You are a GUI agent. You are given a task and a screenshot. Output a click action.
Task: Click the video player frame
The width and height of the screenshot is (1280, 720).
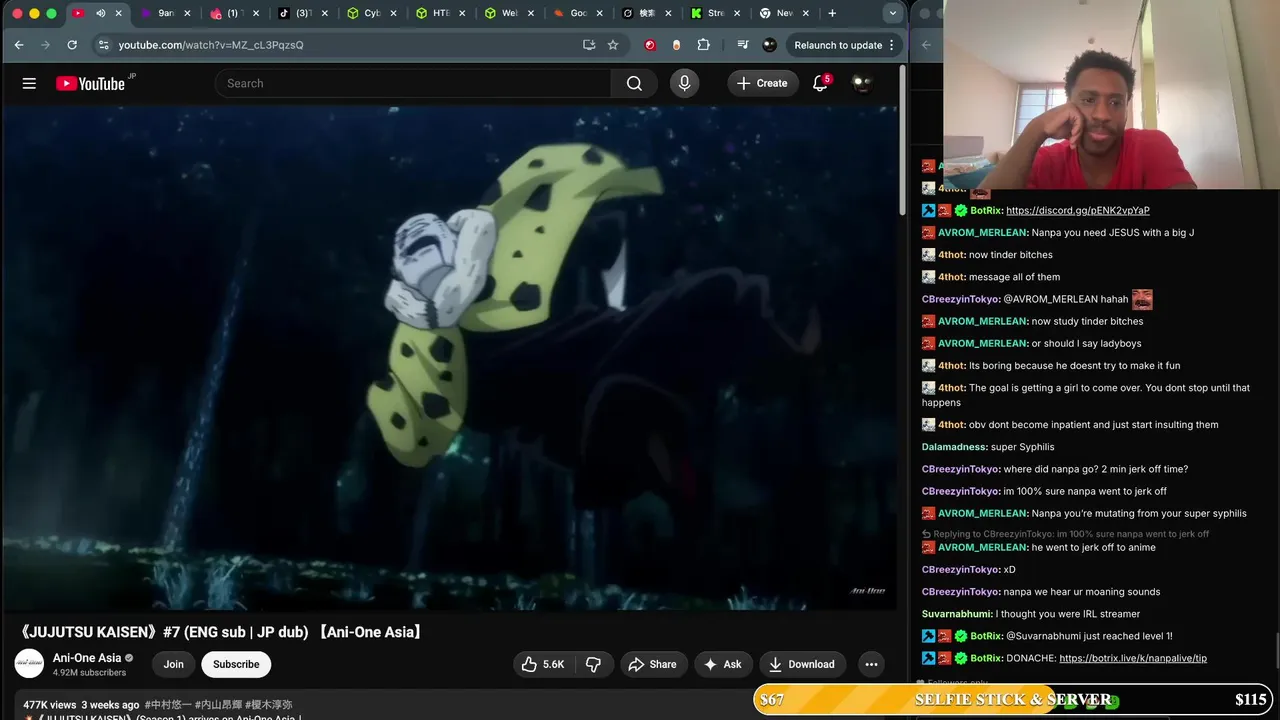[450, 358]
